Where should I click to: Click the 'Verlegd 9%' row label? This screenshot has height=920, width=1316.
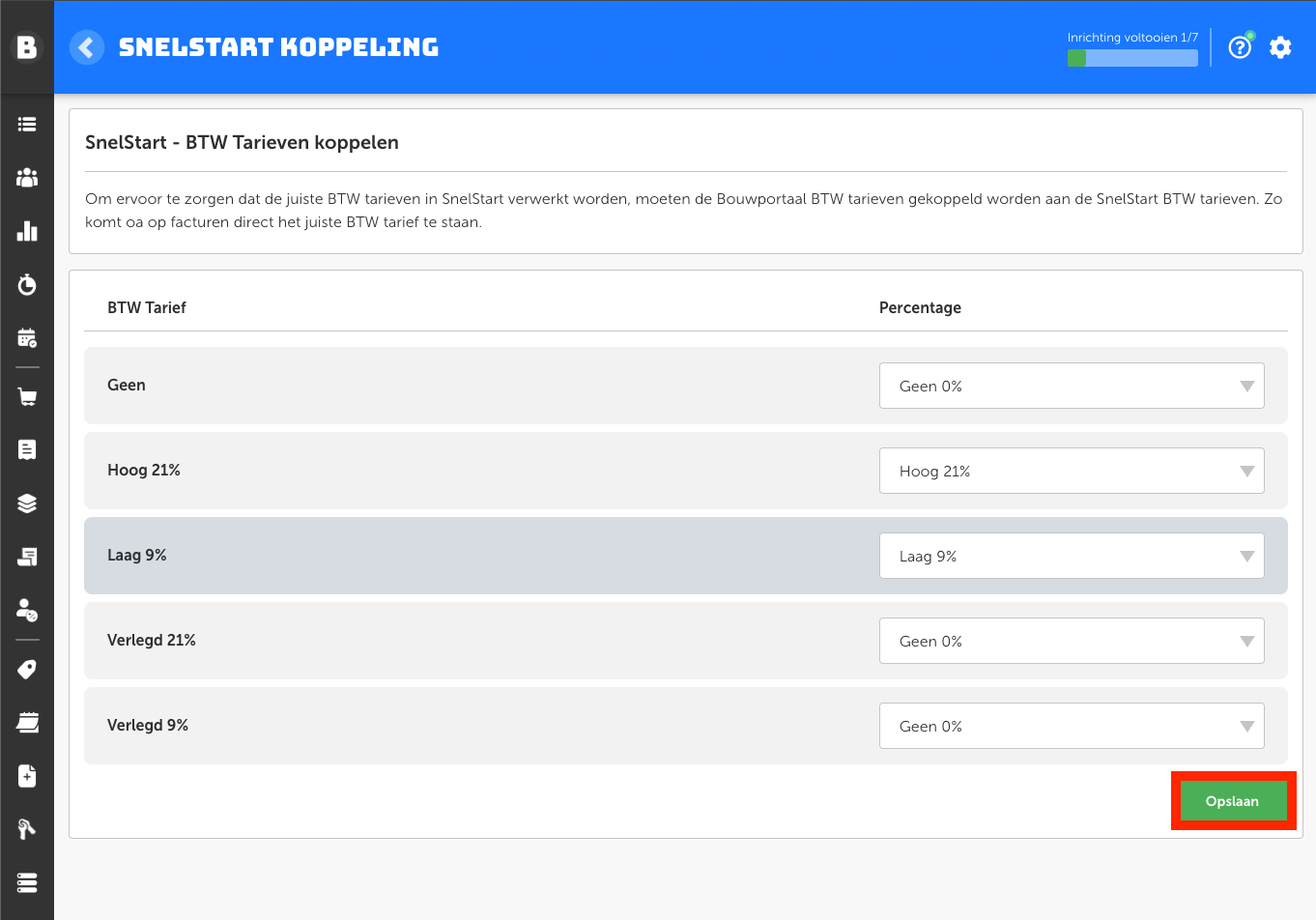coord(148,726)
